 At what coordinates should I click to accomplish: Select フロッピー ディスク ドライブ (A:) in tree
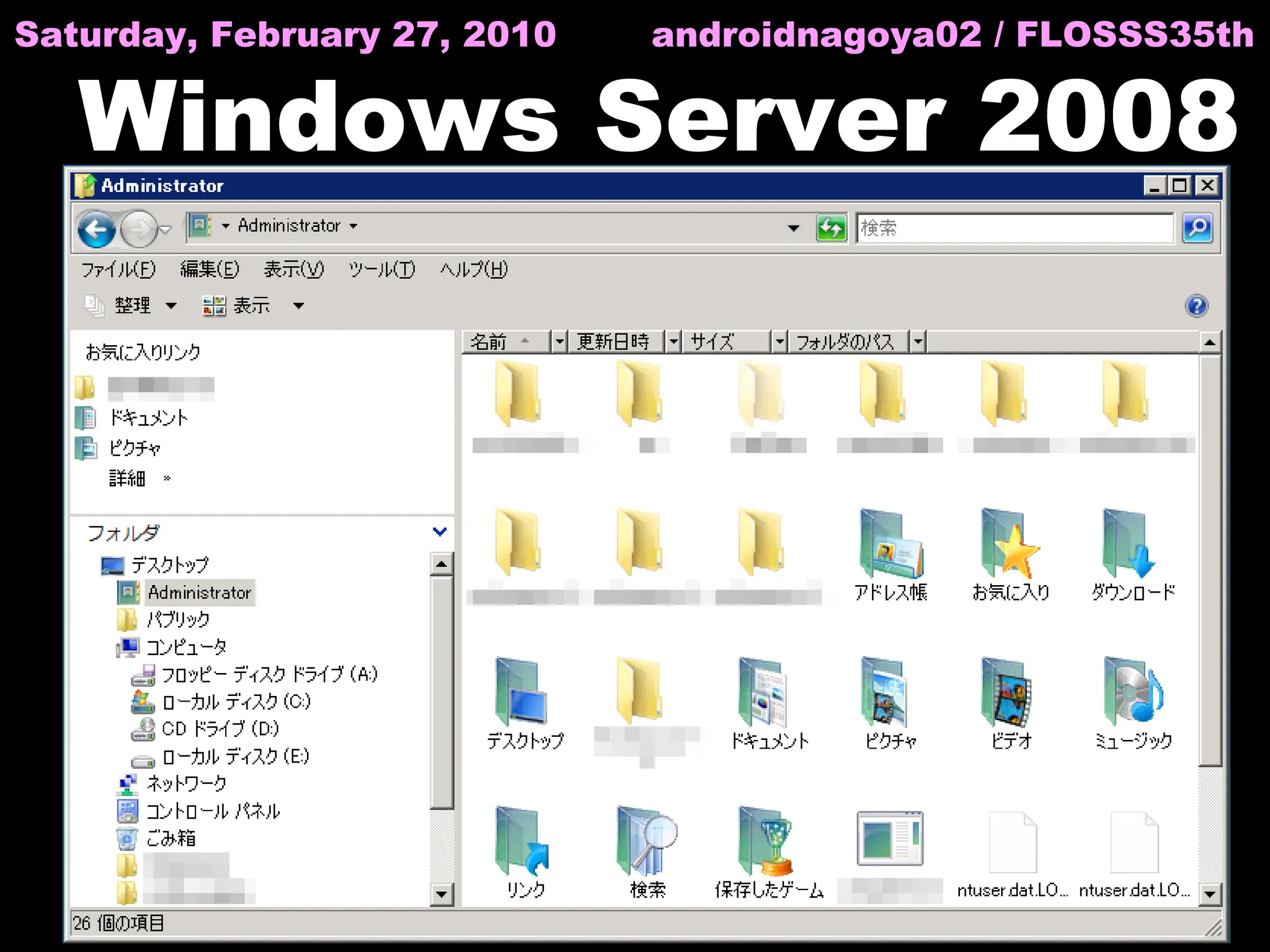[x=254, y=674]
